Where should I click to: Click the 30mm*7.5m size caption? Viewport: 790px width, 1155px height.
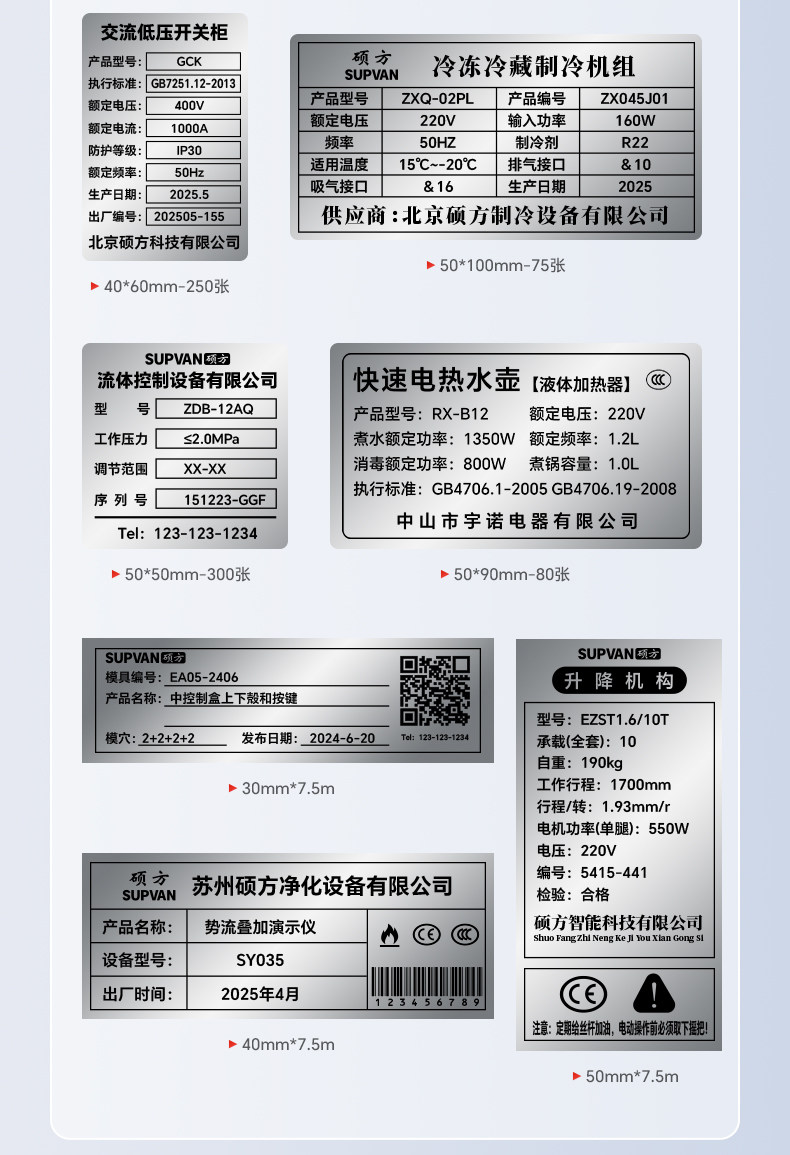(288, 788)
